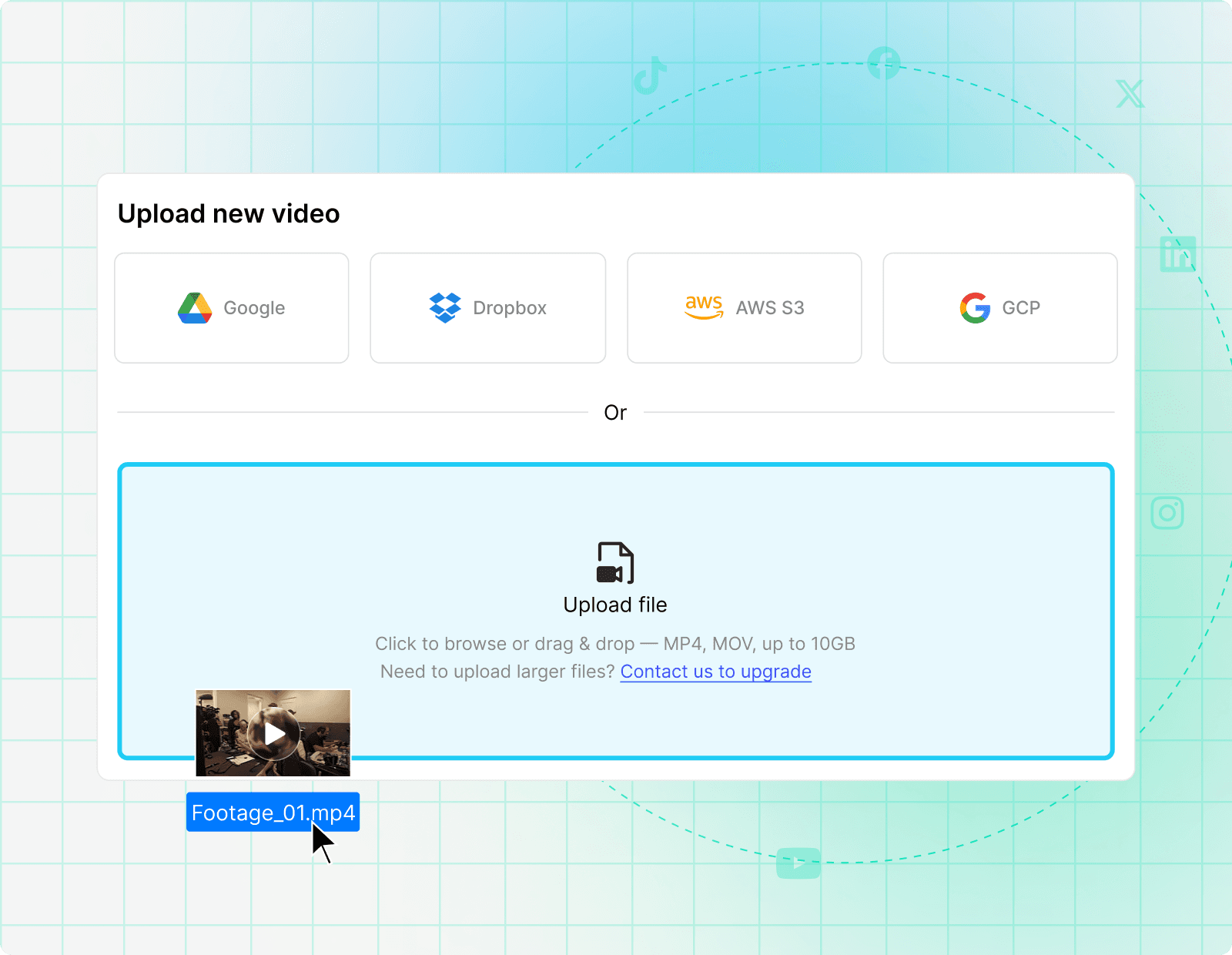Import video from GCP
The height and width of the screenshot is (955, 1232).
(1000, 308)
